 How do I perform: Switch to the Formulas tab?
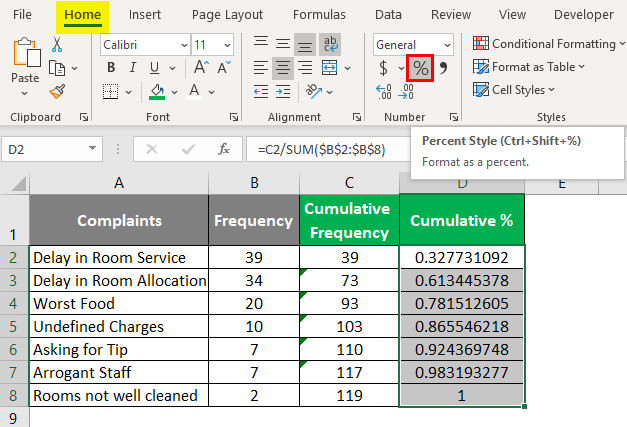321,15
